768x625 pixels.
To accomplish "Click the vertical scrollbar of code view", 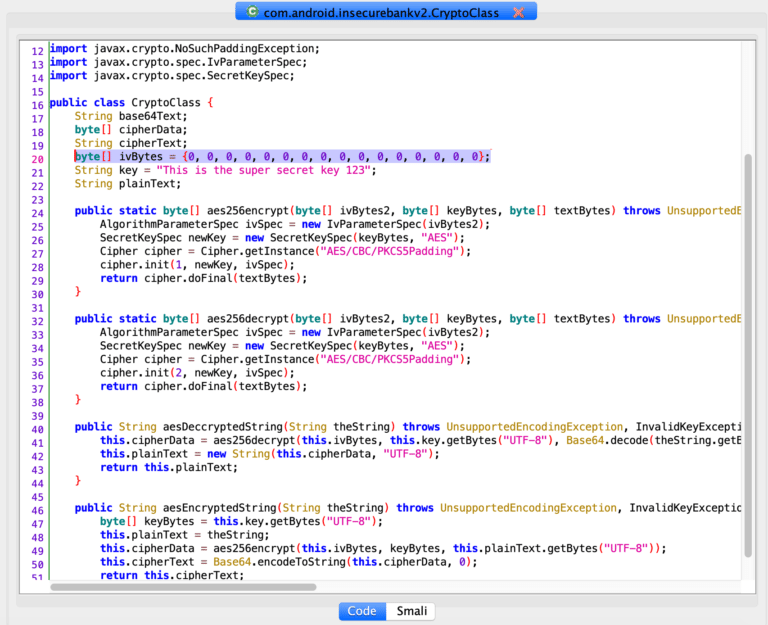I will point(747,355).
